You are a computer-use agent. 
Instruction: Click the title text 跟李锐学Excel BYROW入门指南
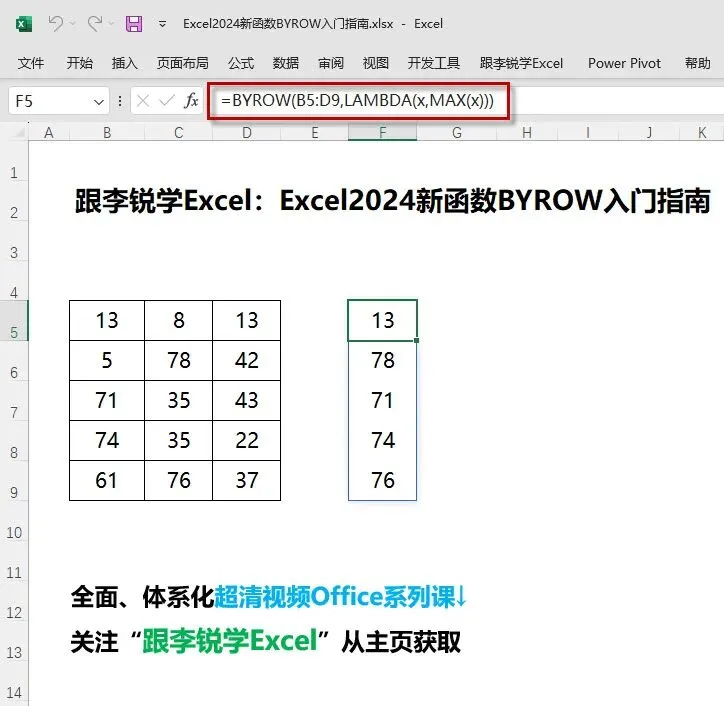392,201
